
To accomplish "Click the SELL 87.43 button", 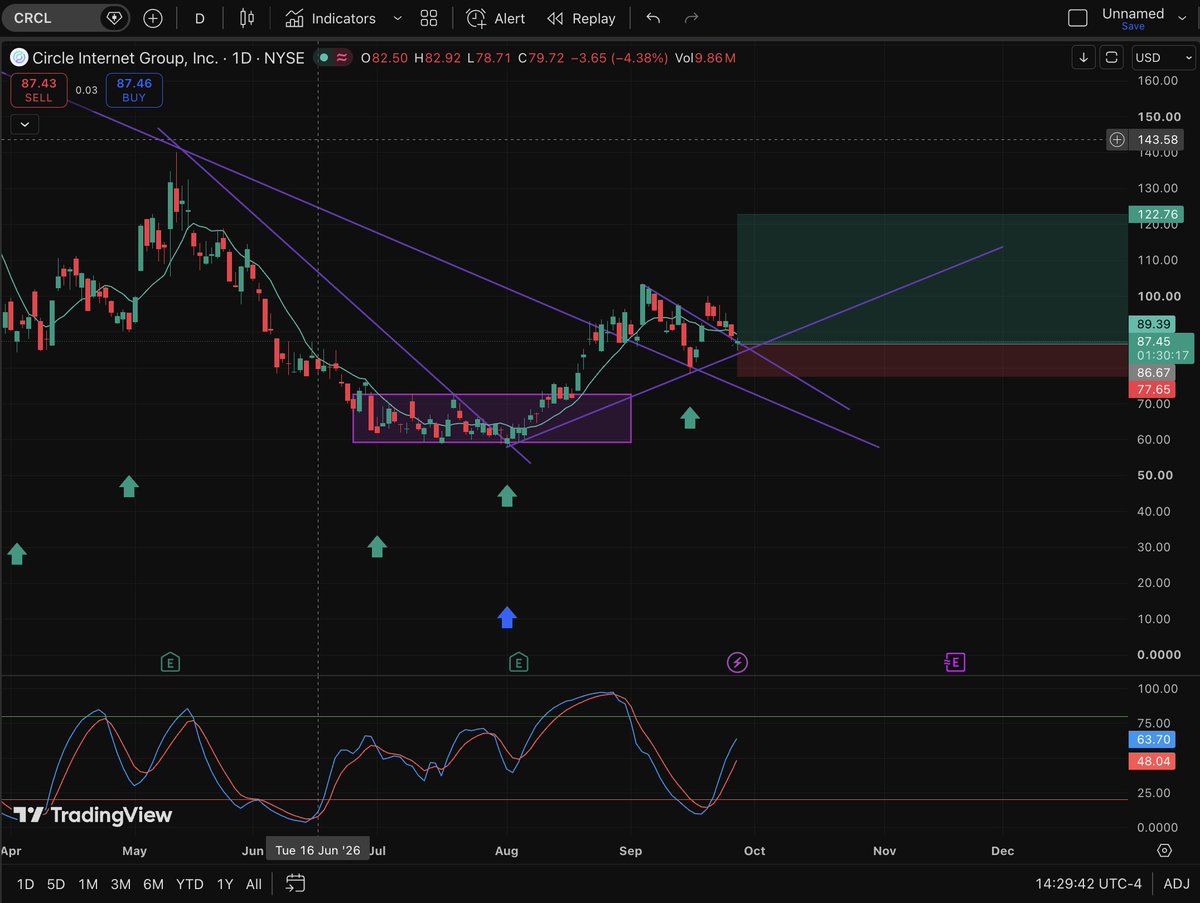I will (x=39, y=91).
